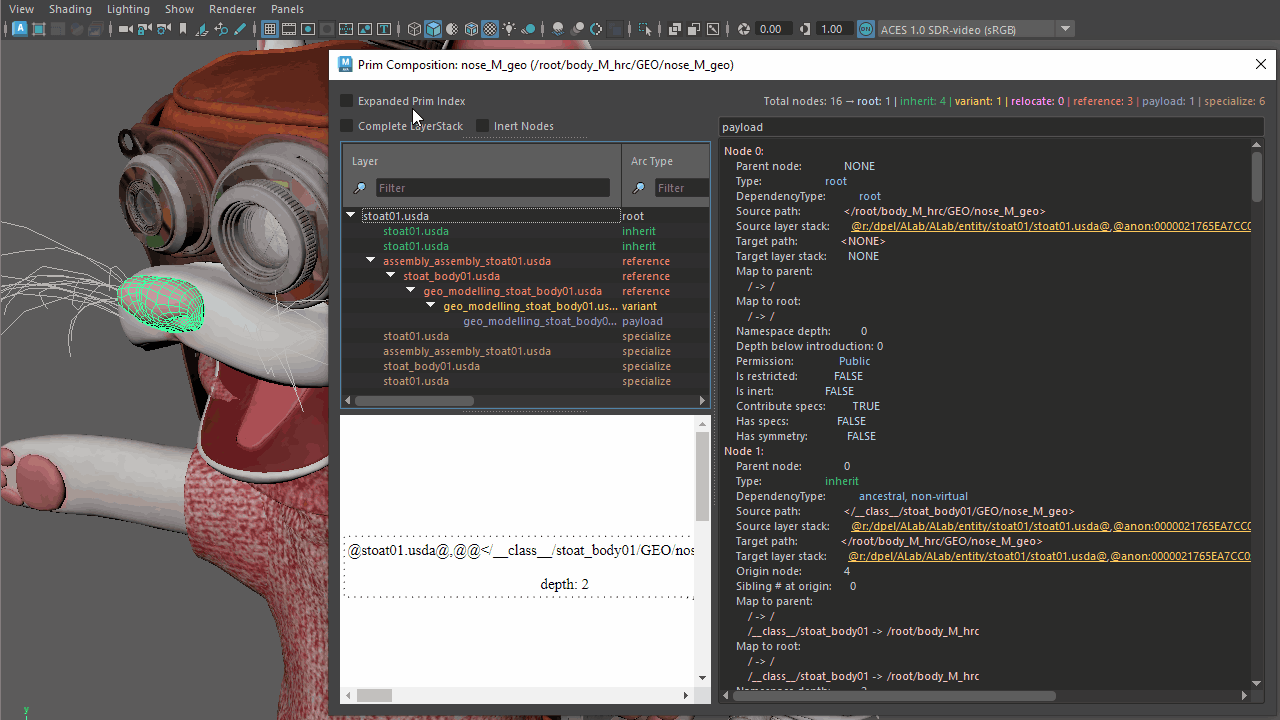Focus the Layer filter field
This screenshot has width=1280, height=720.
pyautogui.click(x=492, y=188)
